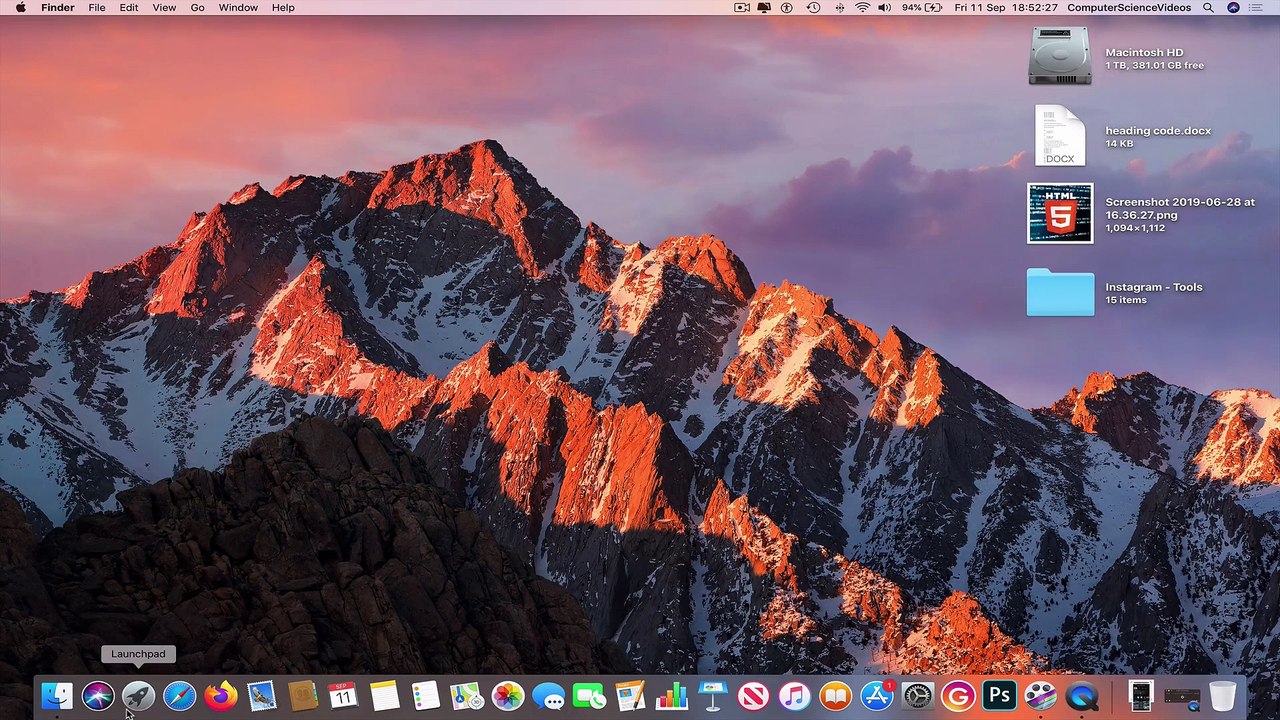
Task: Open the App Store dock icon
Action: [877, 696]
